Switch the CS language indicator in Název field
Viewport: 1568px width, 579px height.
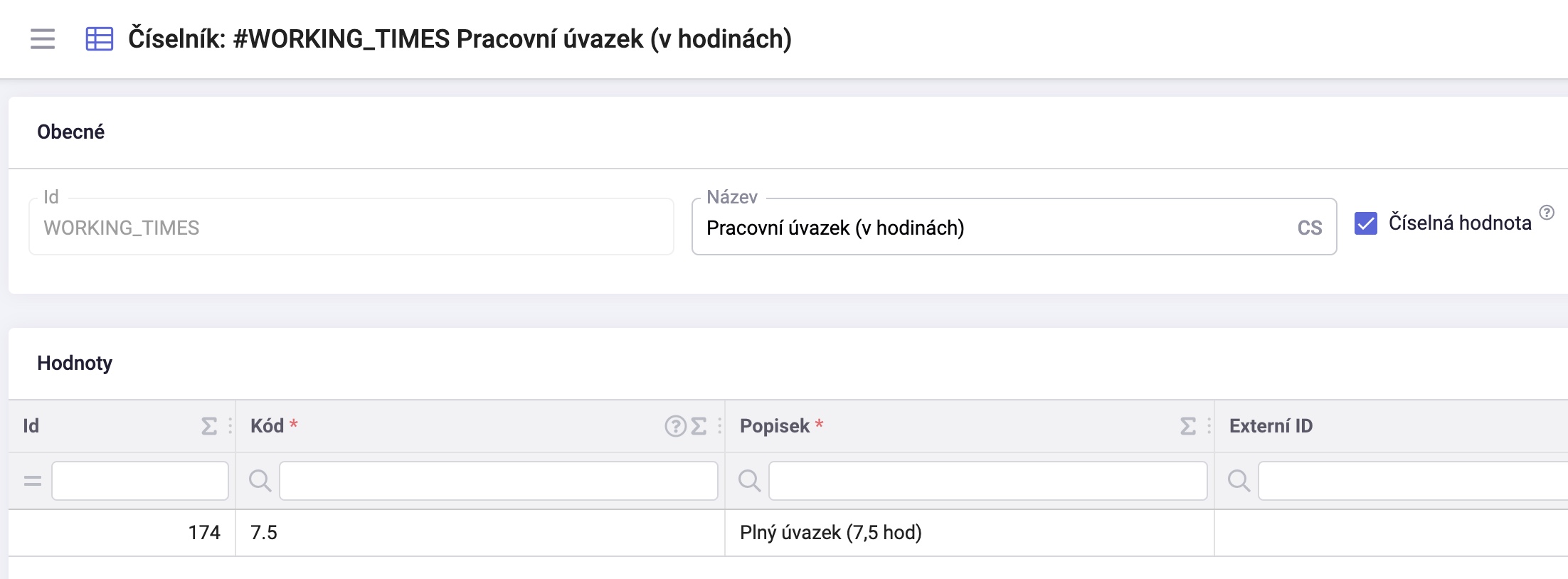point(1310,228)
